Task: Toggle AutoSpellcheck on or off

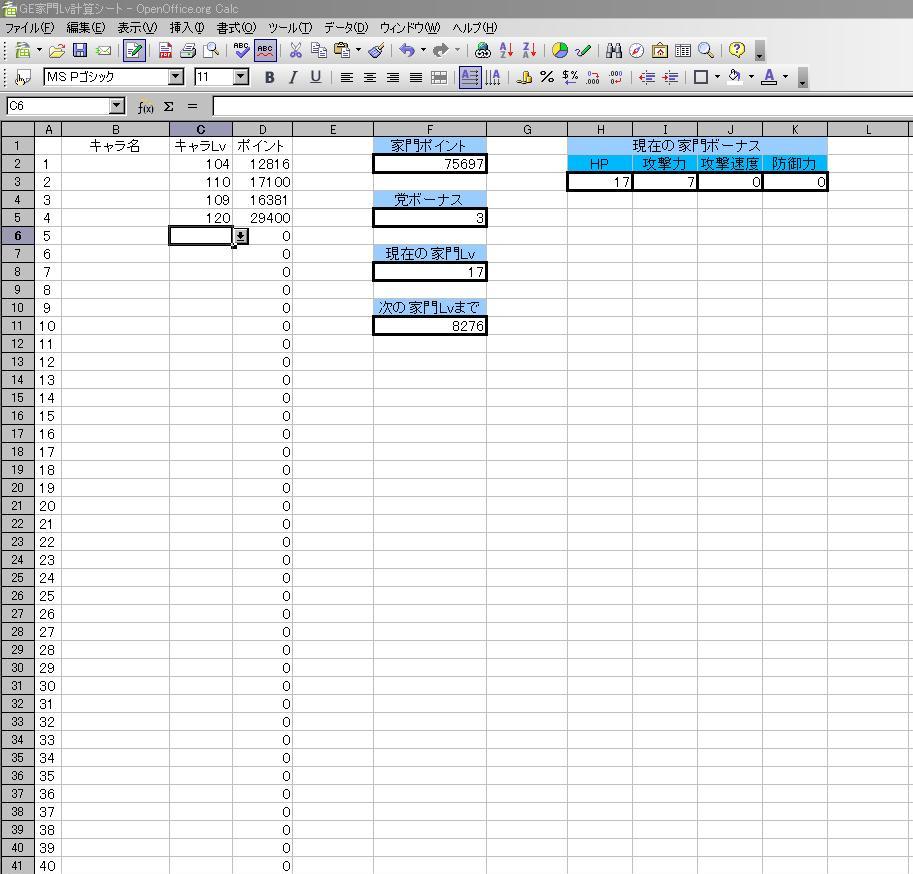Action: point(265,50)
